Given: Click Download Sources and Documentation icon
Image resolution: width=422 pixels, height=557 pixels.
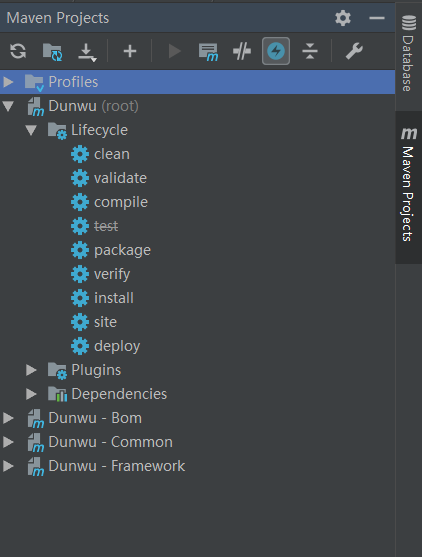Looking at the screenshot, I should (x=87, y=52).
